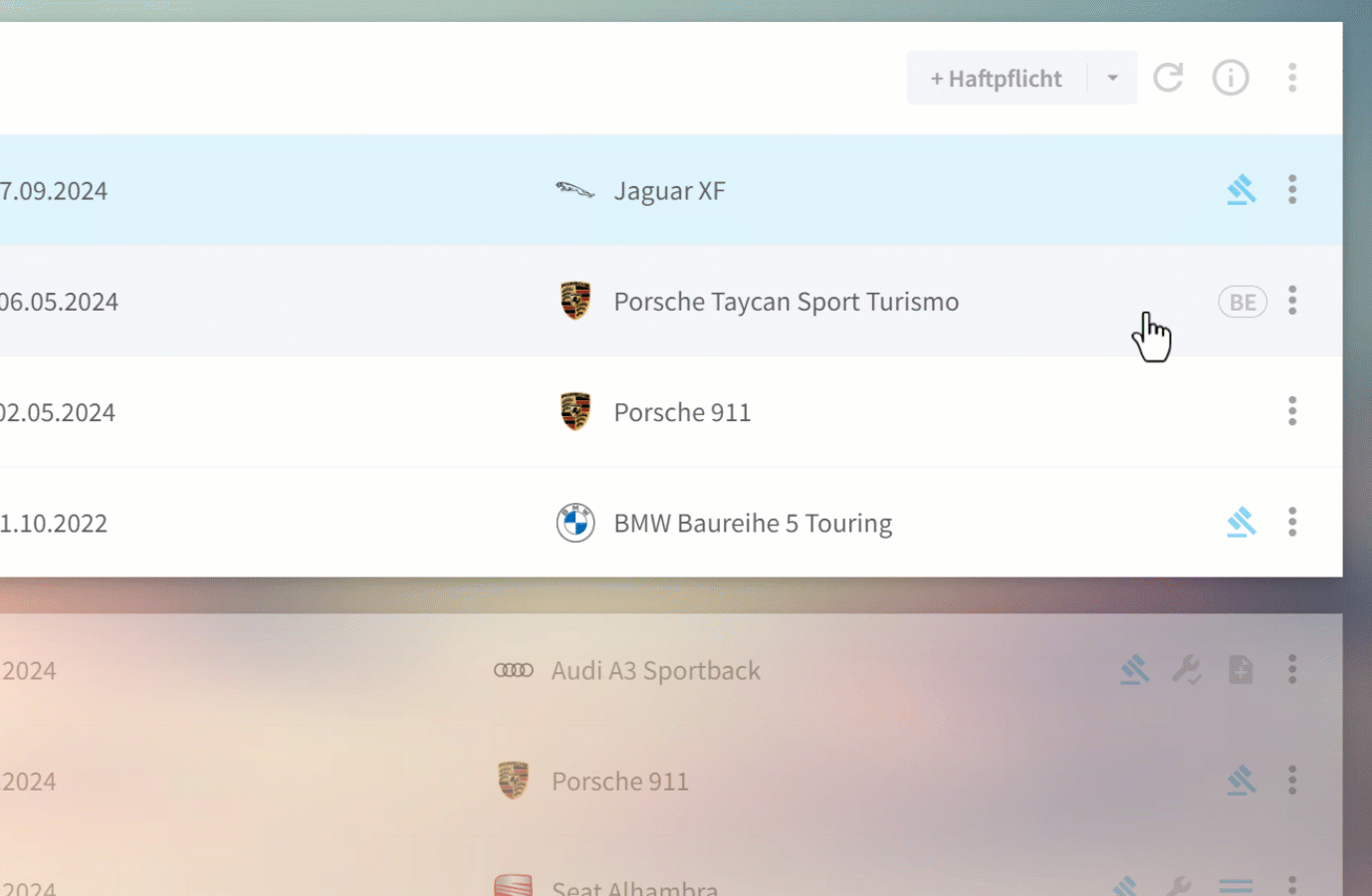Click the refresh icon in the header
Image resolution: width=1372 pixels, height=896 pixels.
pyautogui.click(x=1168, y=78)
